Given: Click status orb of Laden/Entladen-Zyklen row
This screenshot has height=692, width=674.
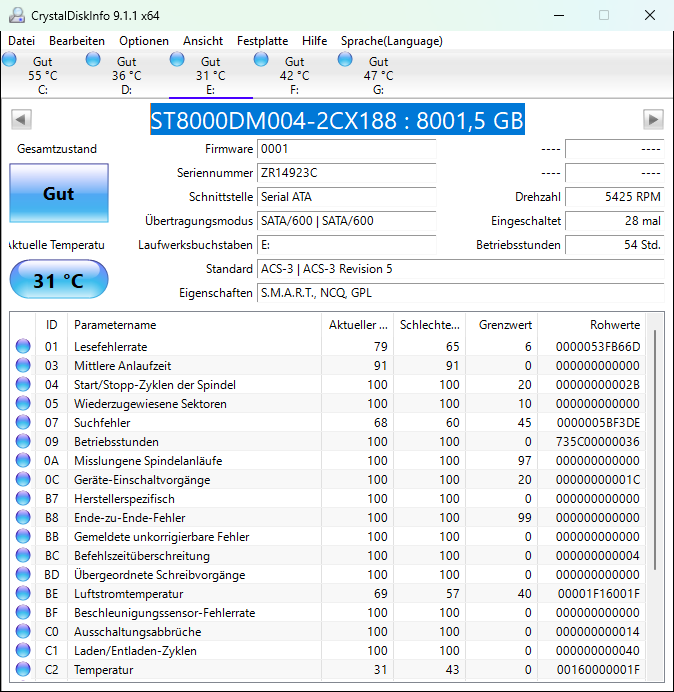Looking at the screenshot, I should tap(23, 650).
